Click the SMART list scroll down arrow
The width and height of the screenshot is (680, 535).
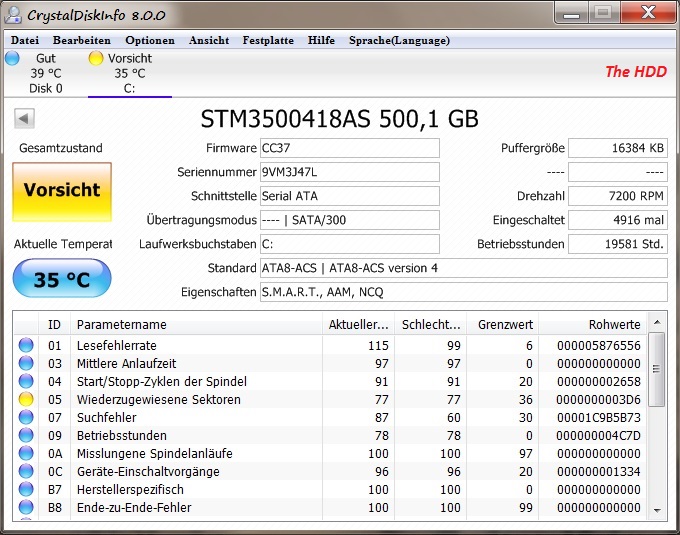[657, 510]
